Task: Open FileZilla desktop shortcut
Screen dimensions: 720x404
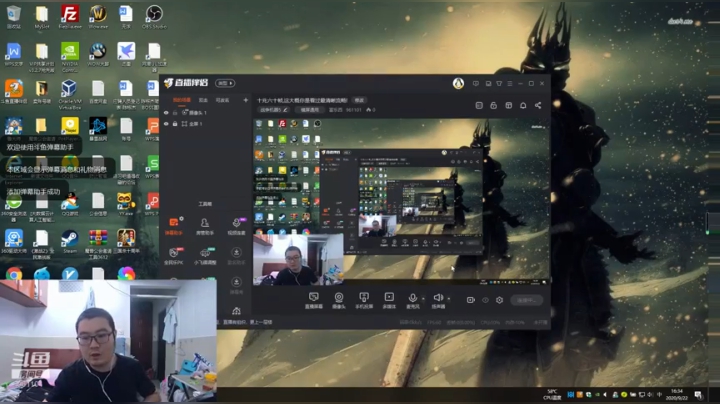Action: [x=70, y=17]
